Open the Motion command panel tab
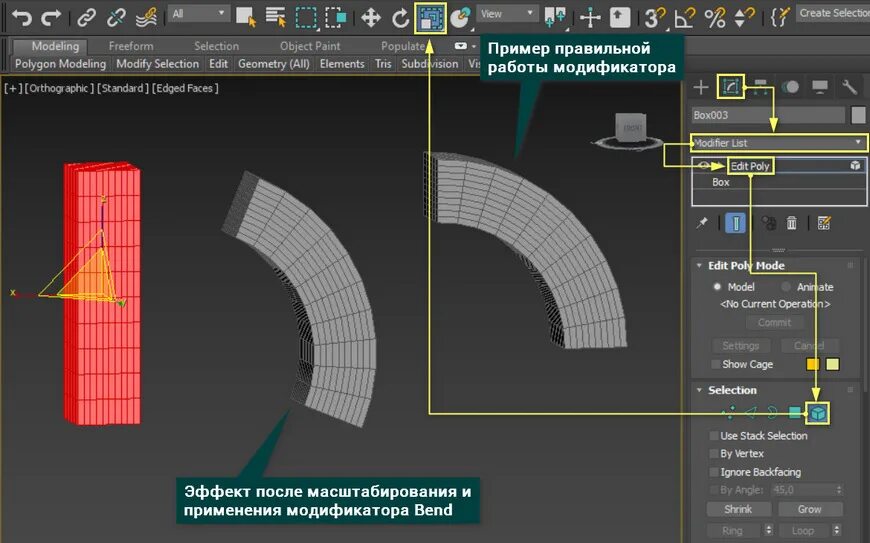The image size is (870, 543). [790, 87]
